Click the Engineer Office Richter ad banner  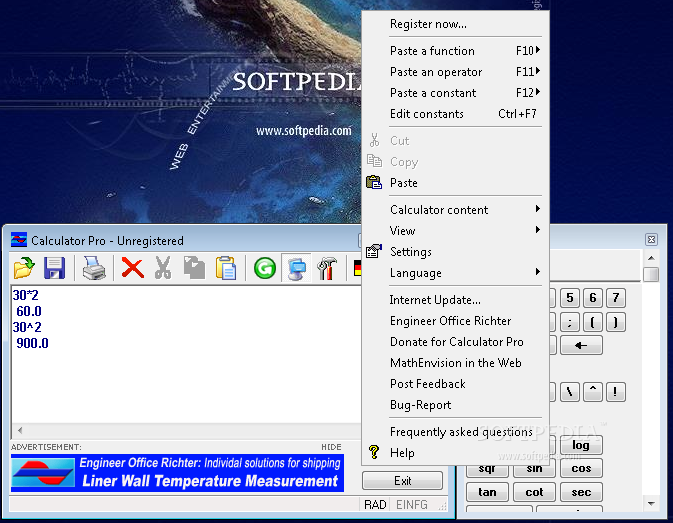[177, 473]
